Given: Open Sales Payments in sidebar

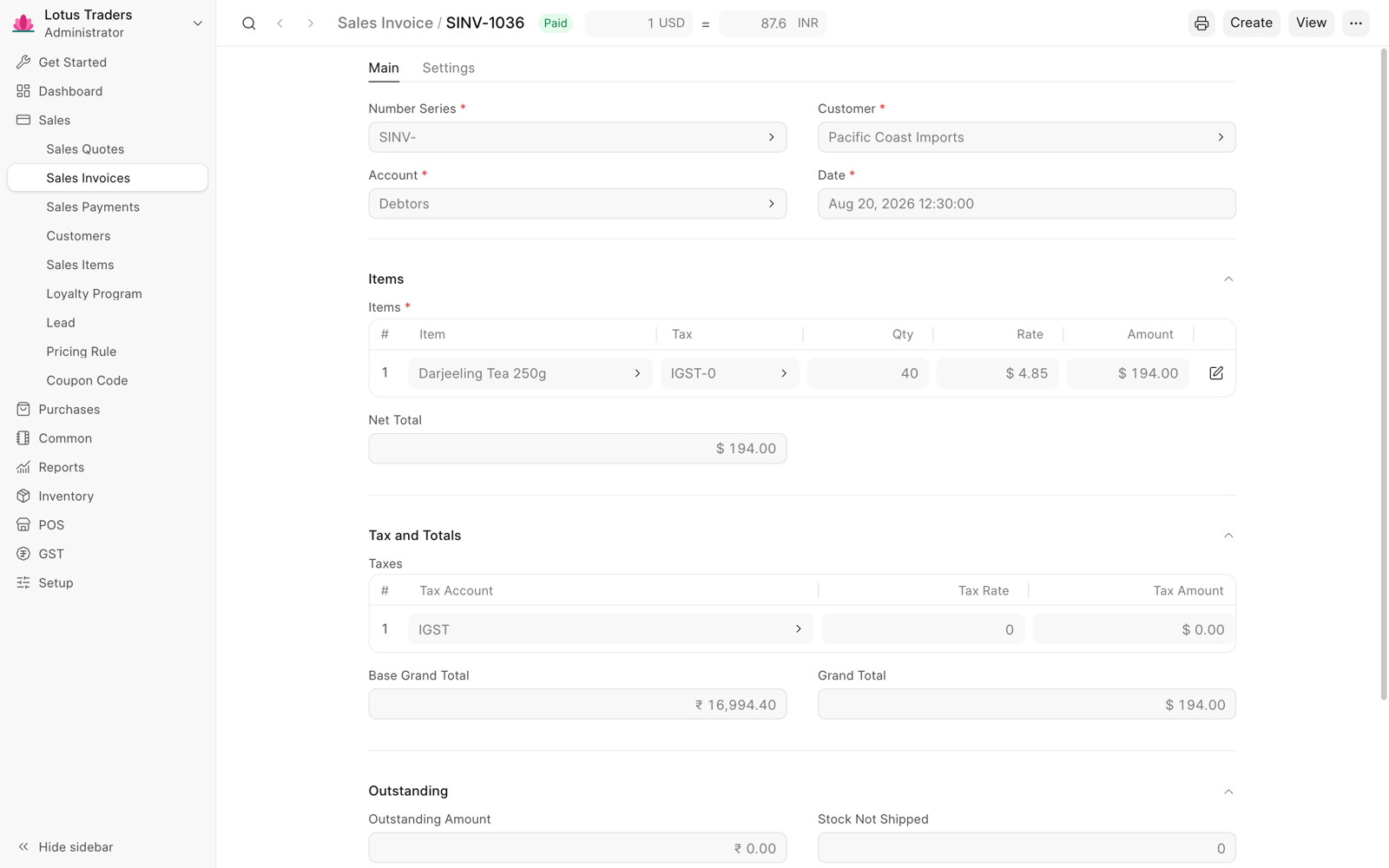Looking at the screenshot, I should [108, 207].
